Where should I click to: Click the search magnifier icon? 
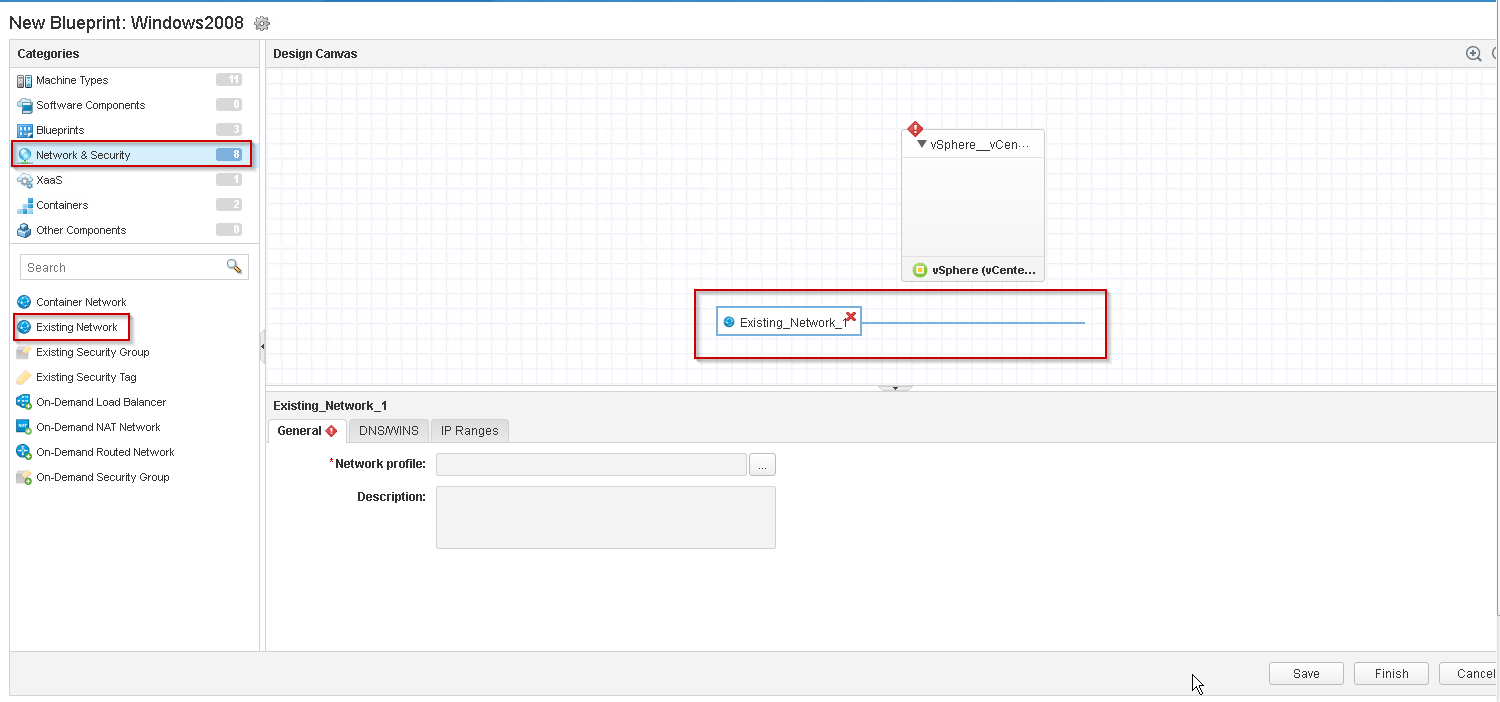234,267
